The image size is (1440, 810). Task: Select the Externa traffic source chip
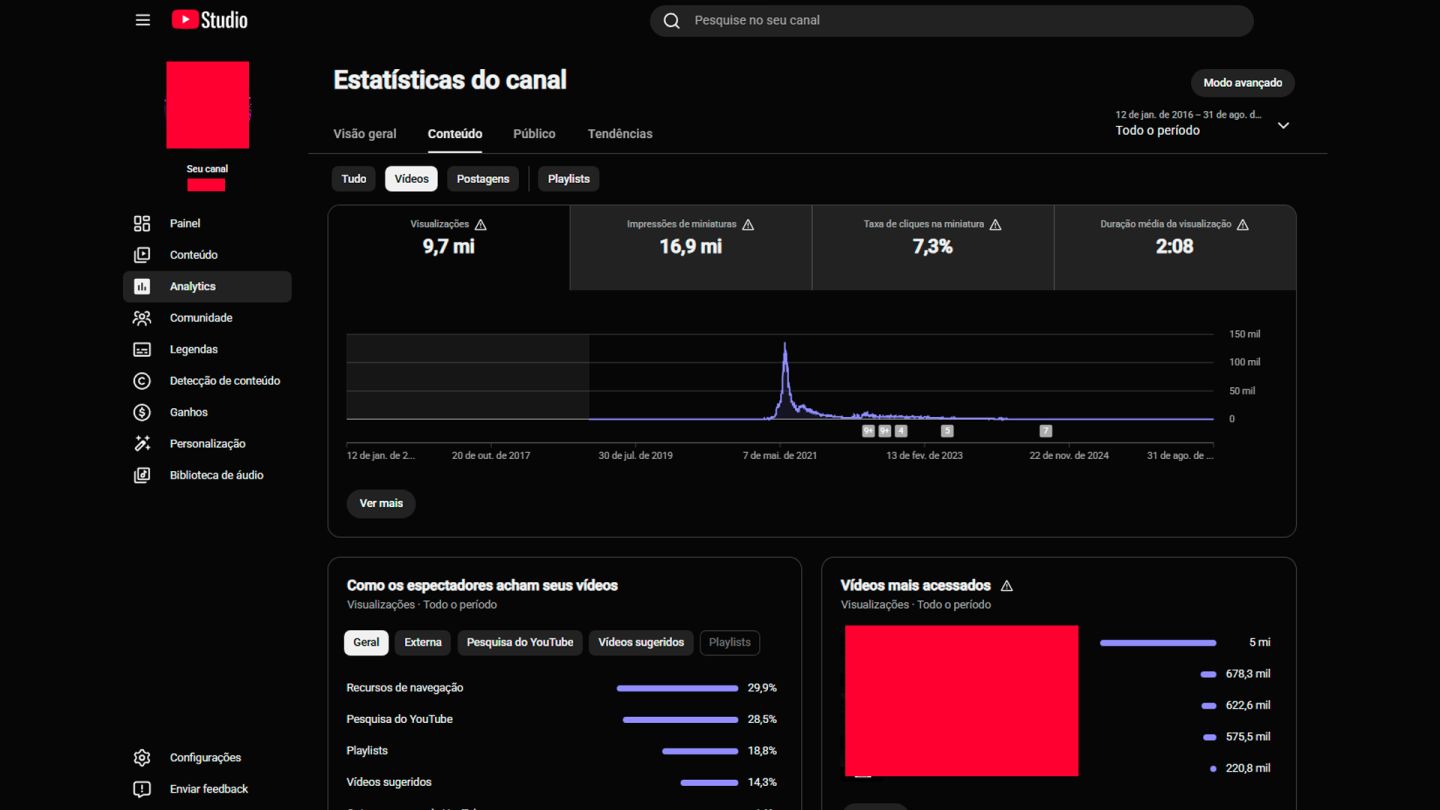pos(423,643)
